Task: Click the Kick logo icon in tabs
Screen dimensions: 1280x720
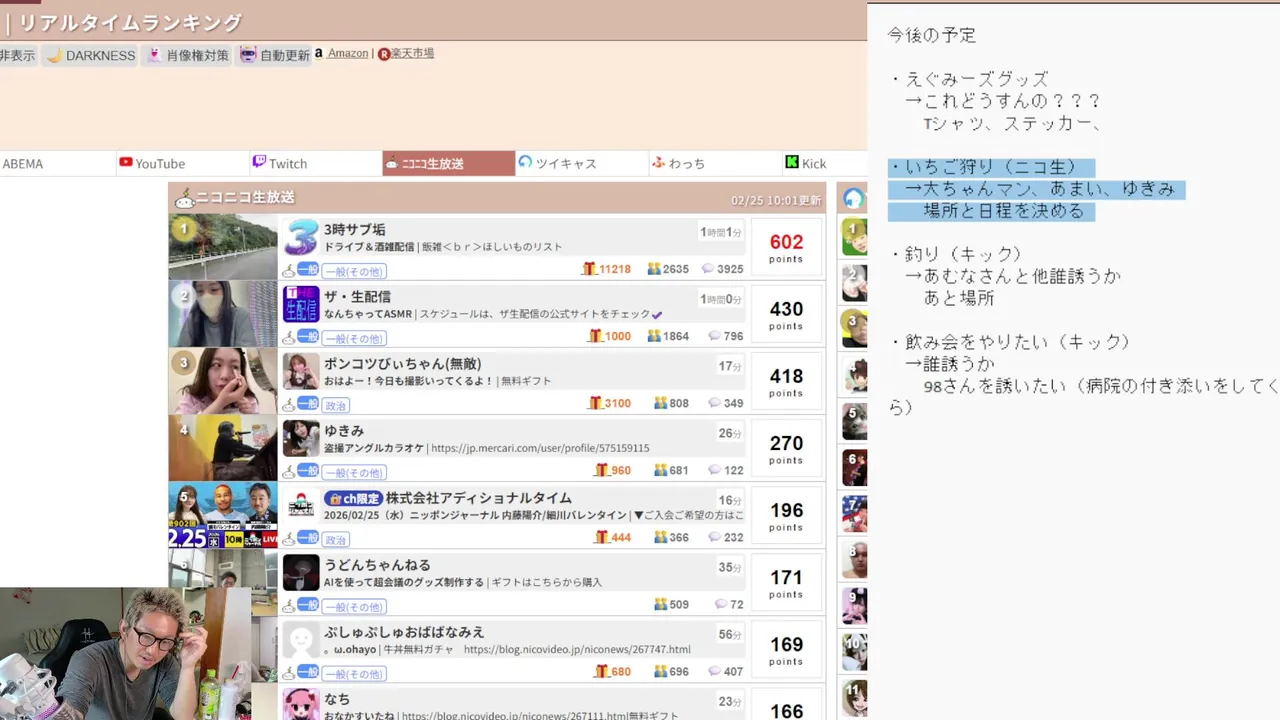Action: (792, 162)
